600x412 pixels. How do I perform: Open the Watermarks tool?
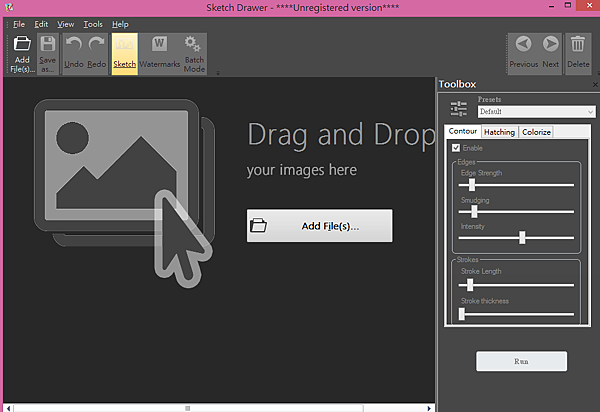(159, 46)
